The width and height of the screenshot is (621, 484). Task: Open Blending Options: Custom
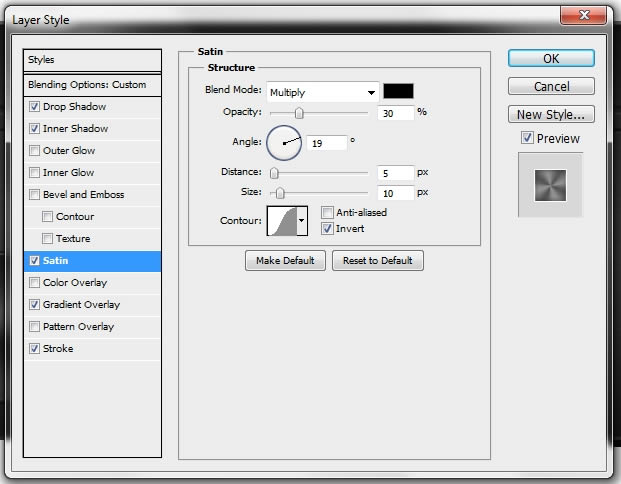tap(92, 85)
